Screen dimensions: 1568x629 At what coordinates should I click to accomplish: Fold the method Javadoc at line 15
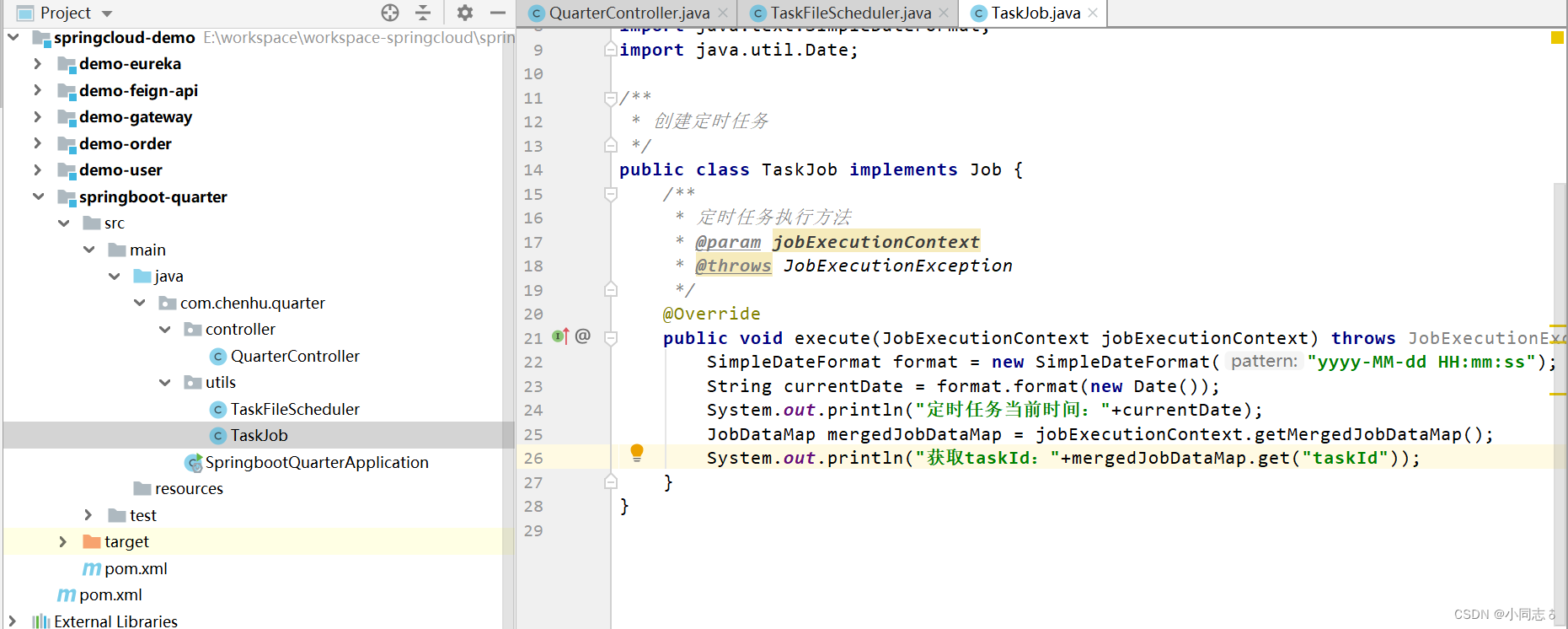(611, 194)
